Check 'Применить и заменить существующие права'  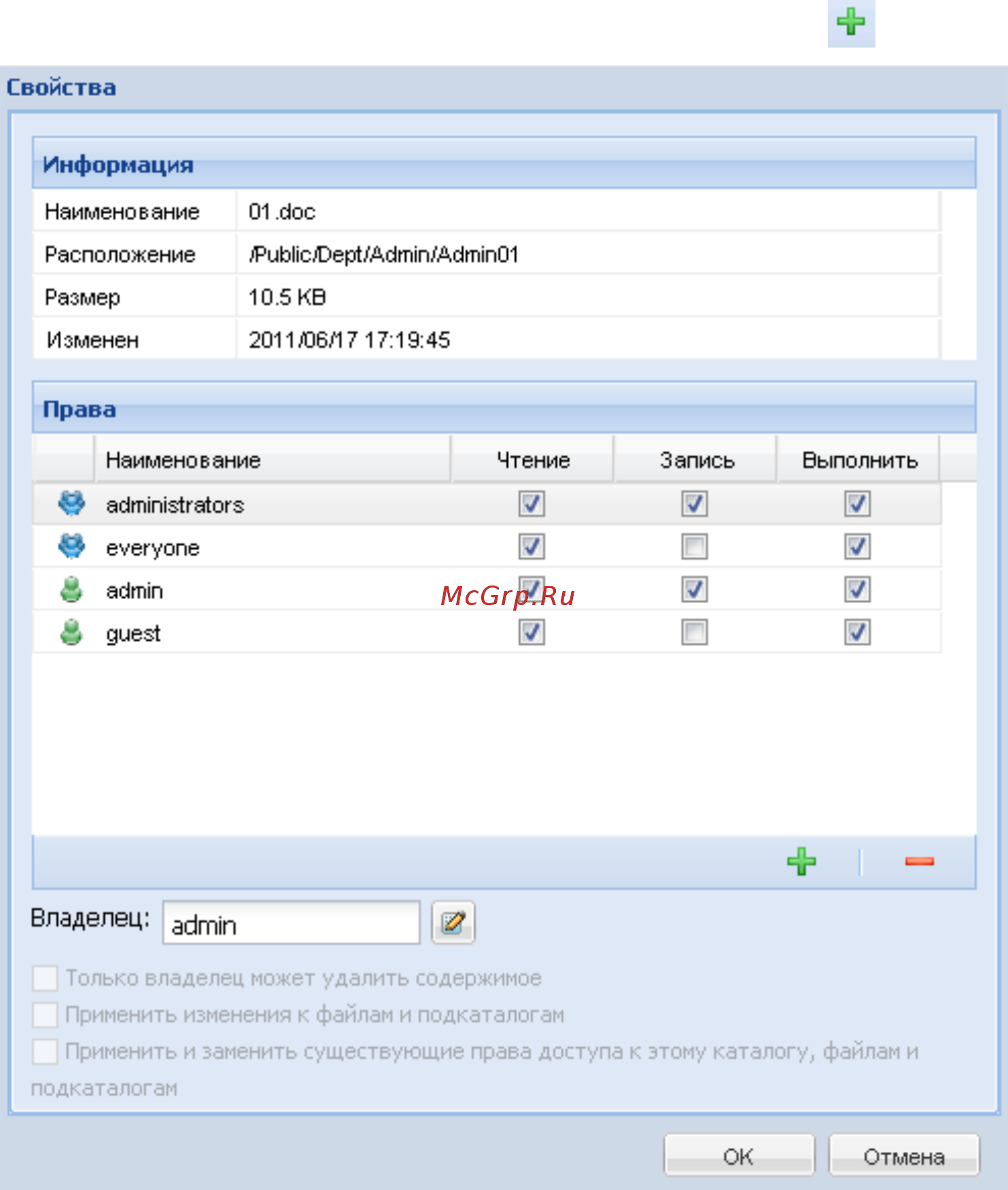[x=45, y=1052]
